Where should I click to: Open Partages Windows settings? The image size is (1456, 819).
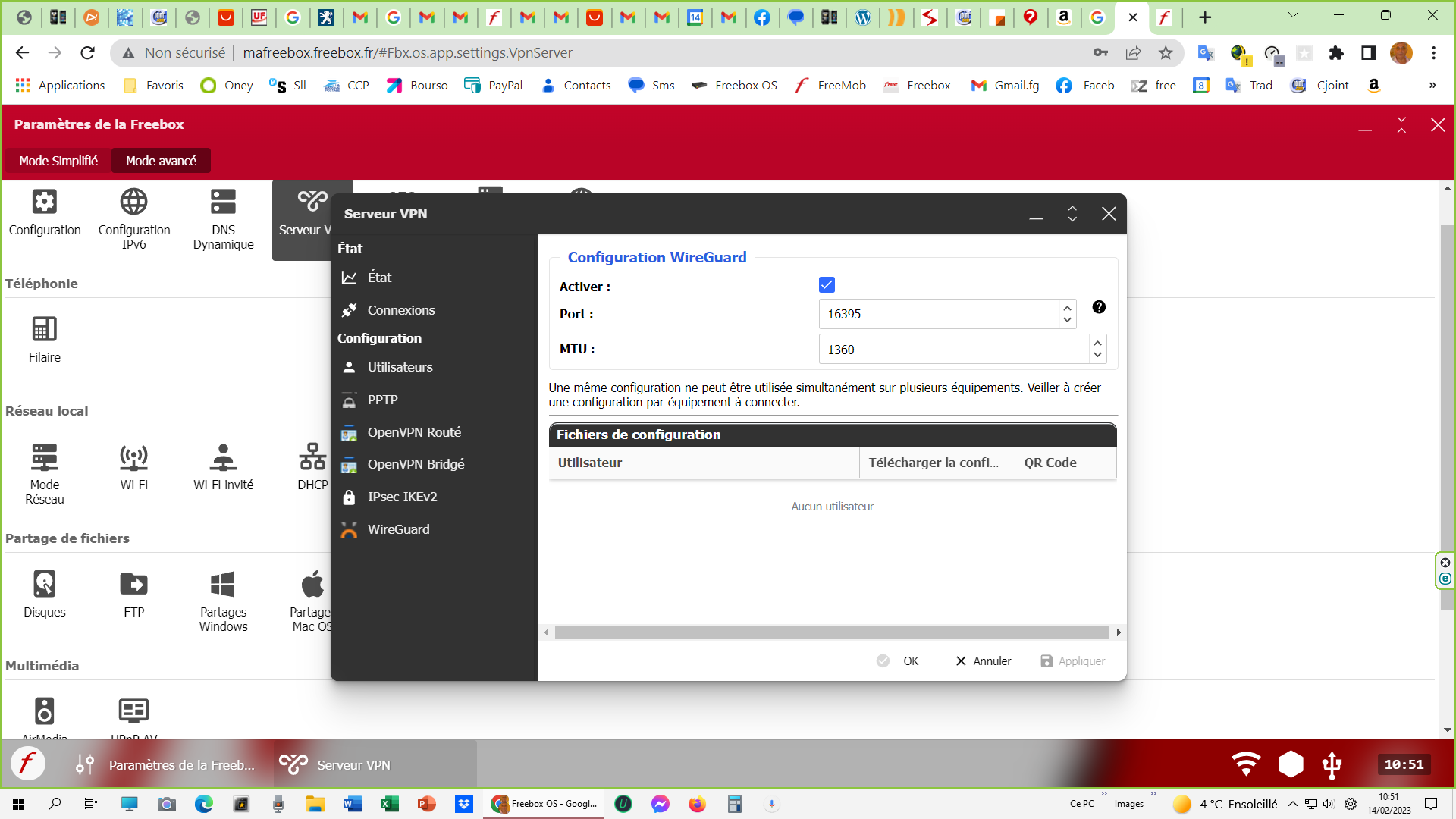[223, 601]
